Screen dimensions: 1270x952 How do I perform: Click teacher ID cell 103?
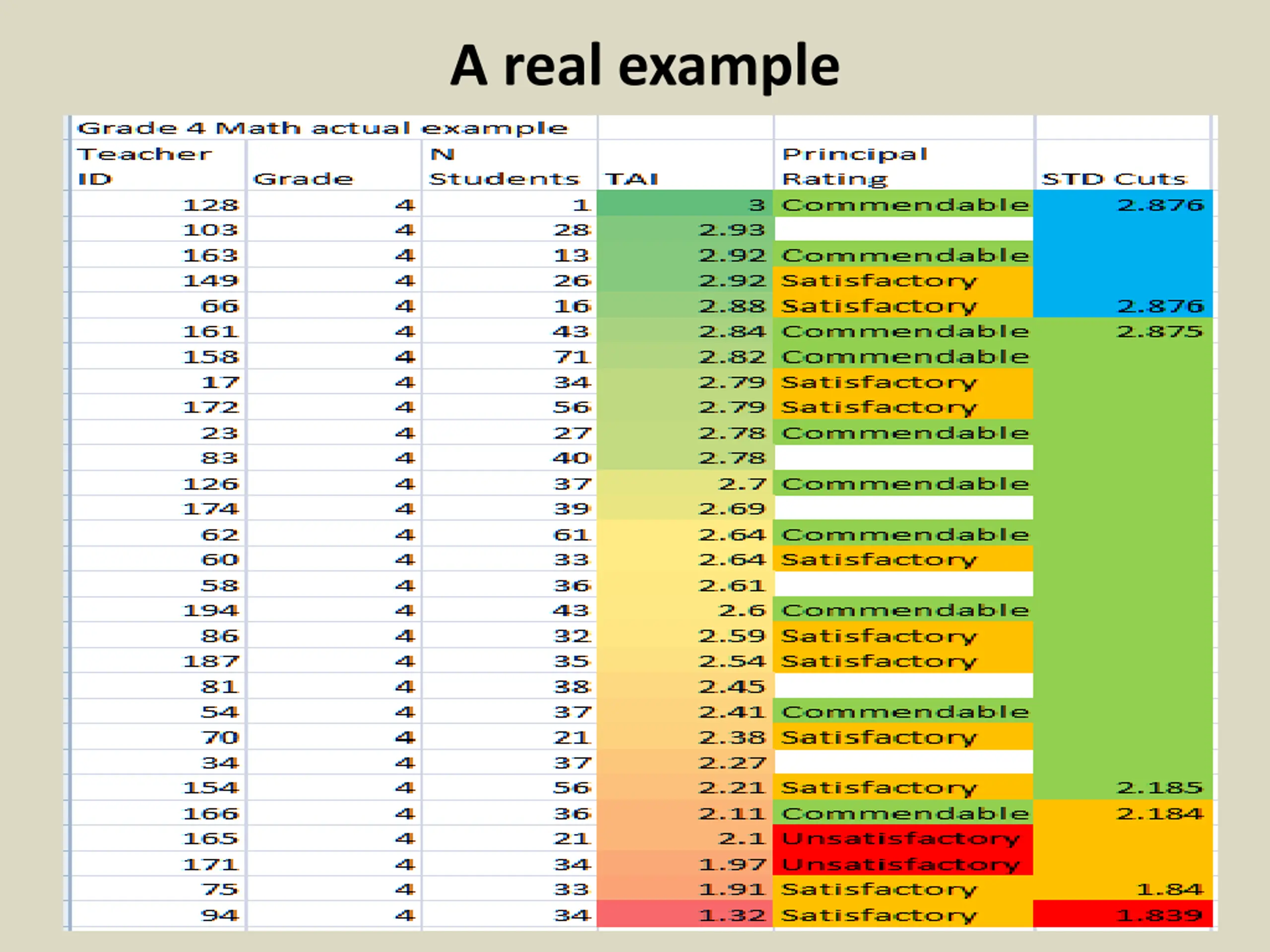pos(158,229)
